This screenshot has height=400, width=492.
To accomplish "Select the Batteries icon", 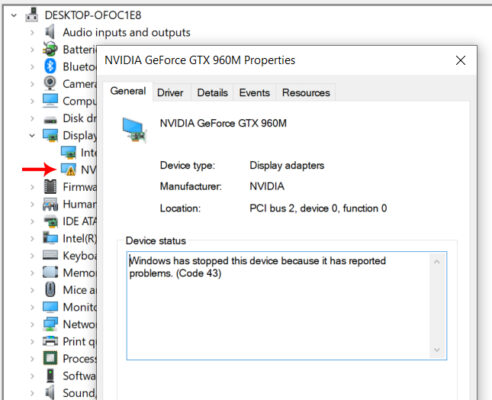I will point(50,49).
